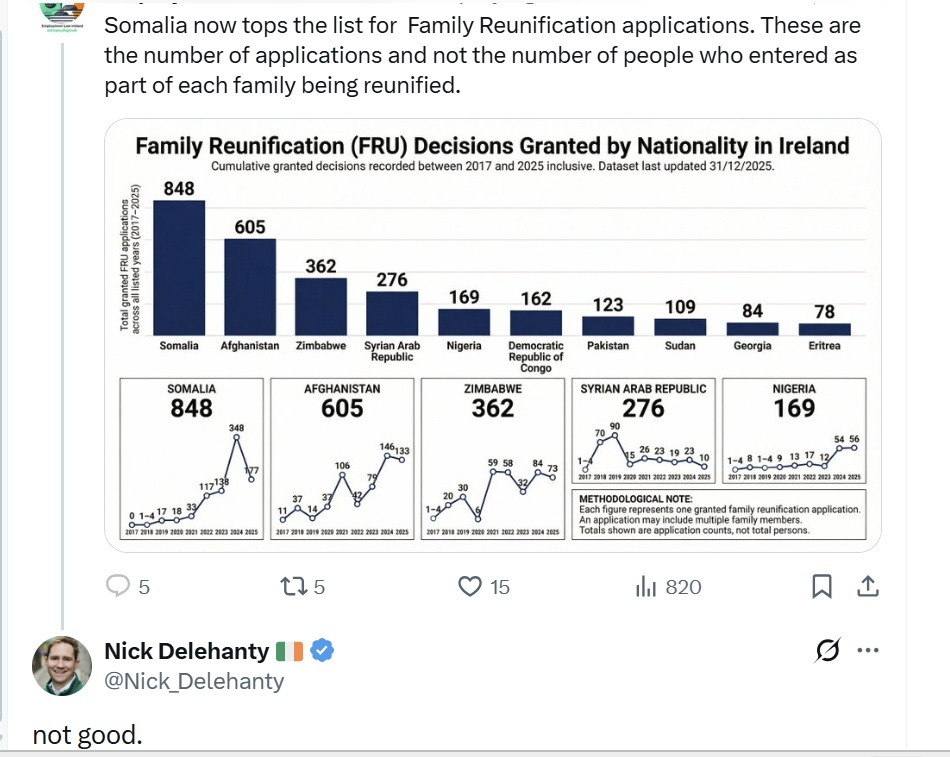This screenshot has width=950, height=757.
Task: Click the 15 likes count
Action: [499, 587]
